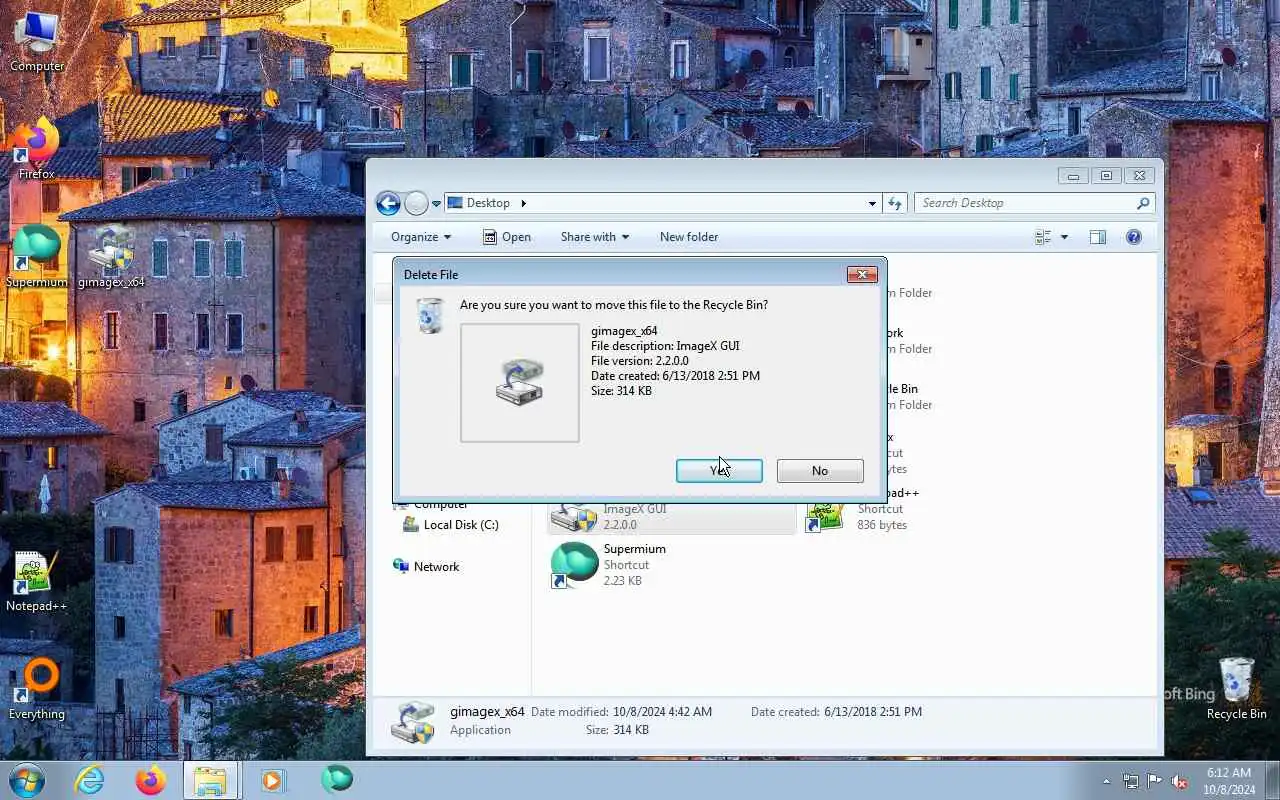Click the search magnifier icon
This screenshot has width=1280, height=800.
coord(1143,203)
